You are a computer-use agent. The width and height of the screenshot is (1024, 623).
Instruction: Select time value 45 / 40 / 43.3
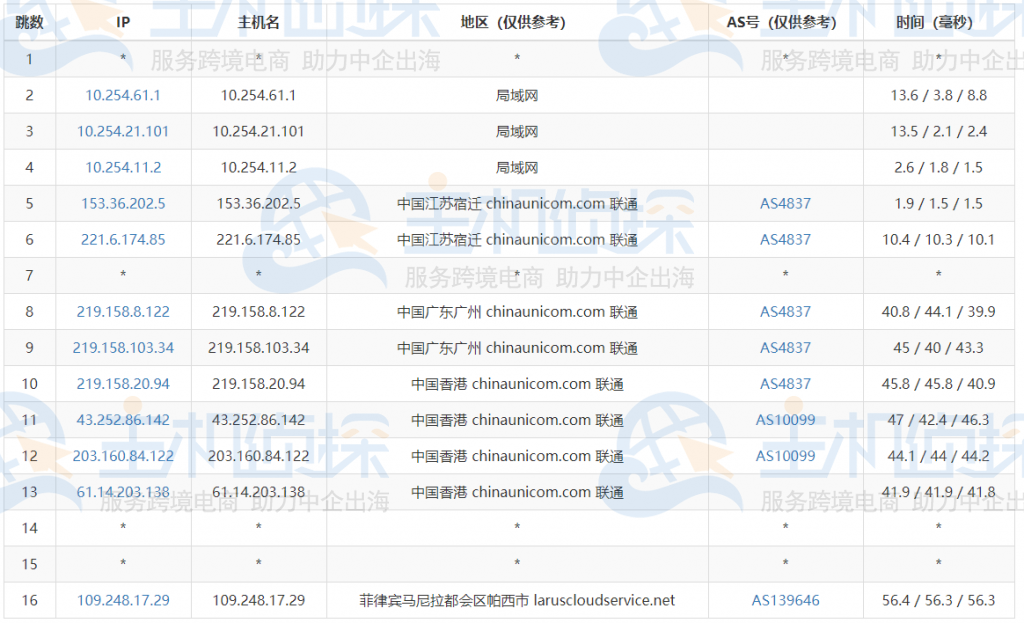[x=938, y=348]
